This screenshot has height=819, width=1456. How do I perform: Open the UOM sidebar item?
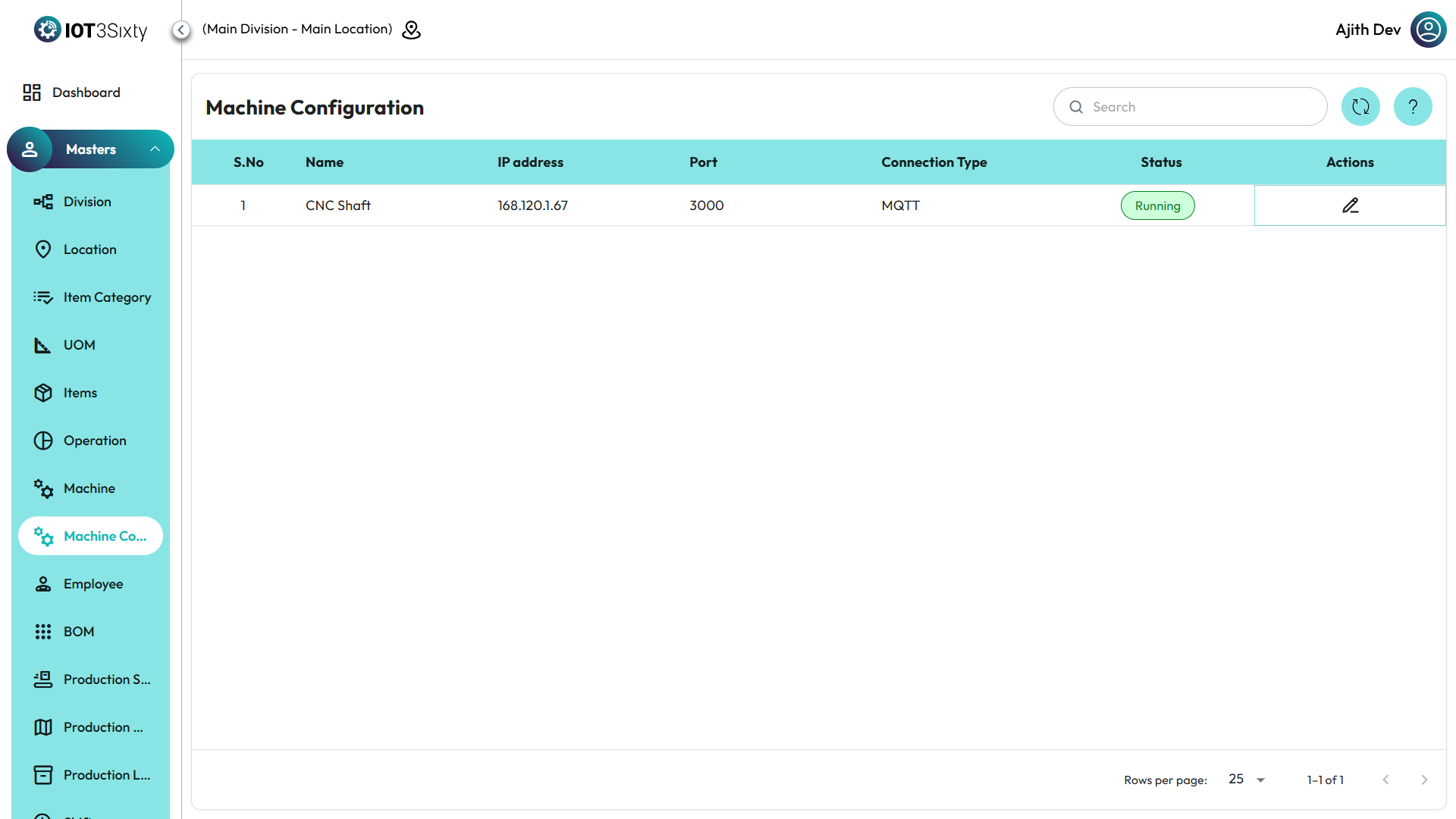pos(79,345)
